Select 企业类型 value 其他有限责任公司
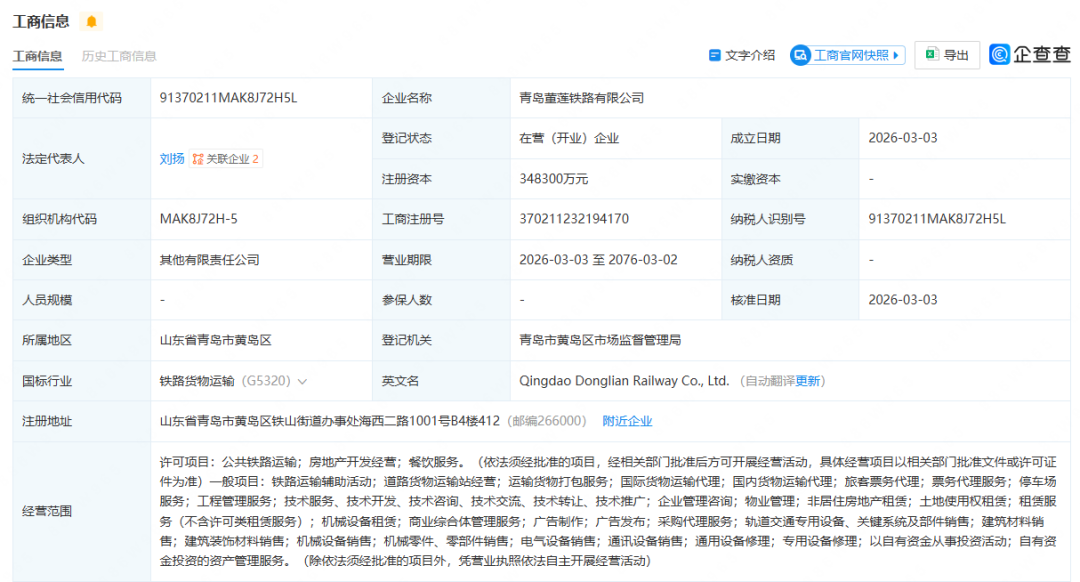Image resolution: width=1080 pixels, height=582 pixels. coord(209,260)
